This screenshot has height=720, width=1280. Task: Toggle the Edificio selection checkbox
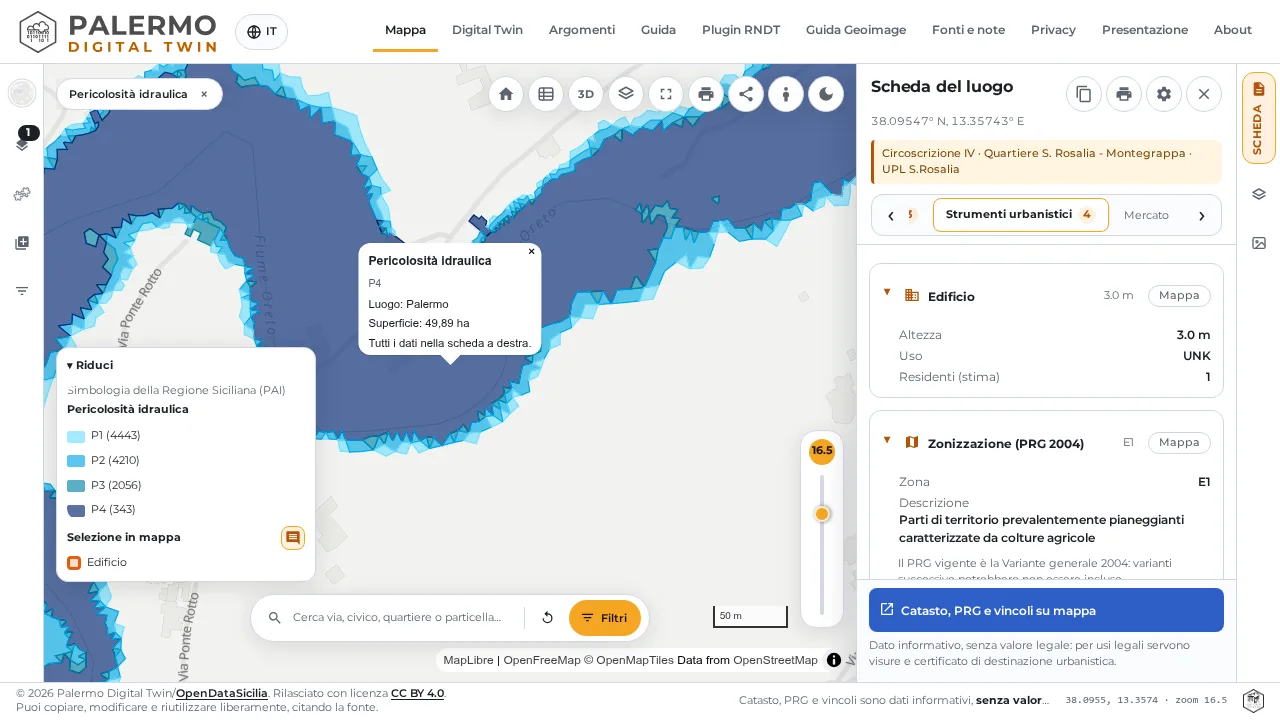pos(74,563)
